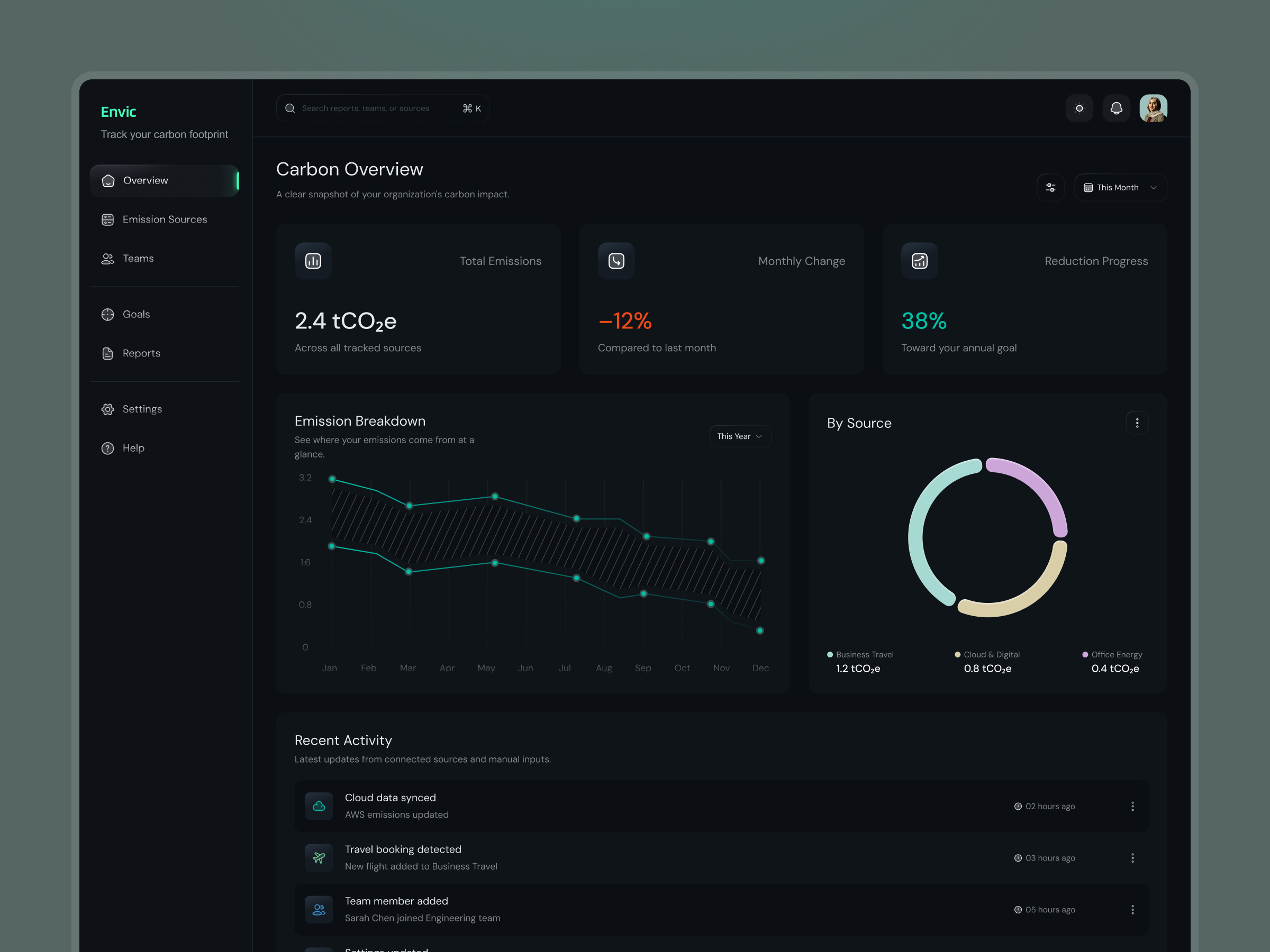
Task: Open the Help section
Action: point(133,447)
